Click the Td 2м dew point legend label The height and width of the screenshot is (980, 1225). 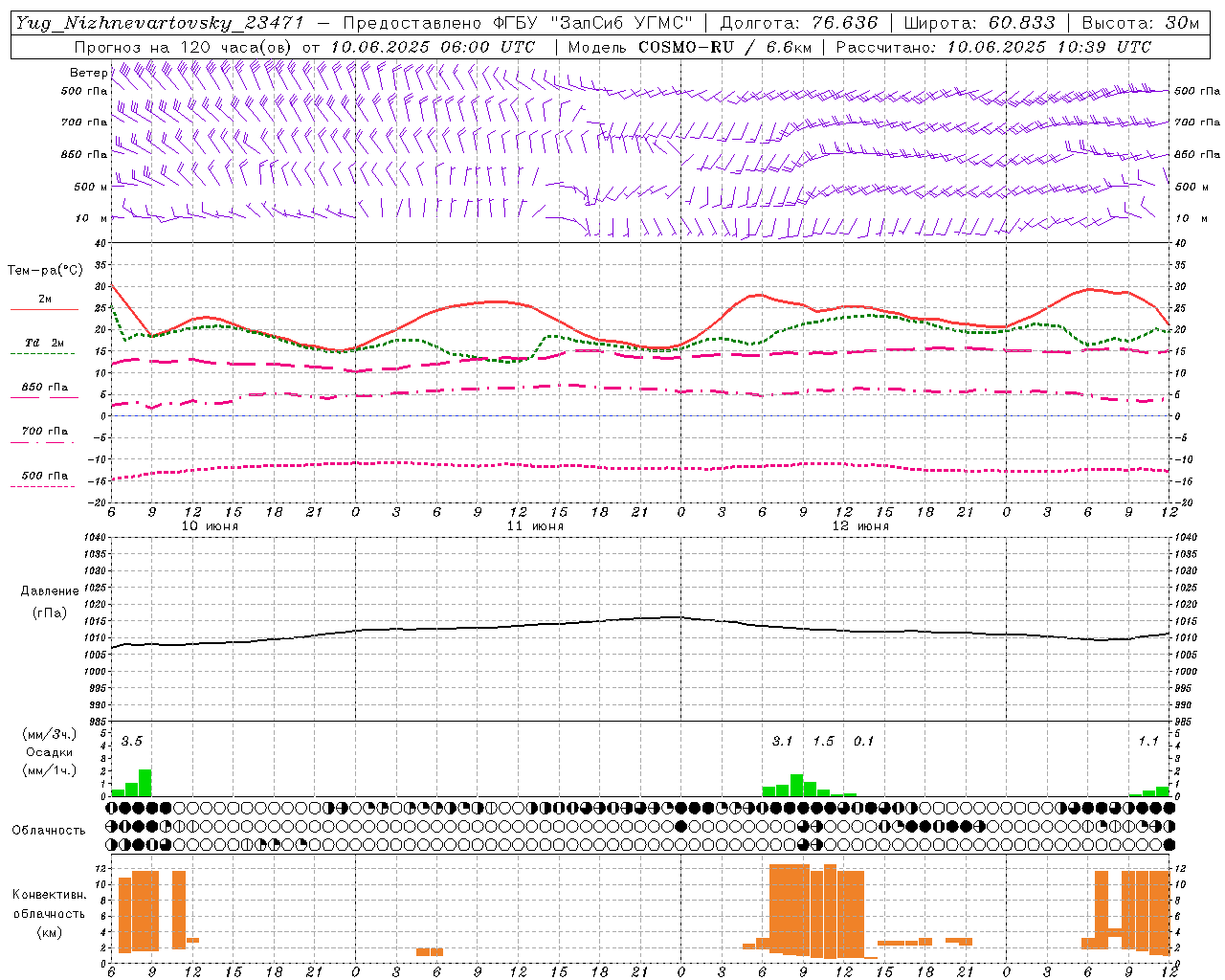click(44, 343)
